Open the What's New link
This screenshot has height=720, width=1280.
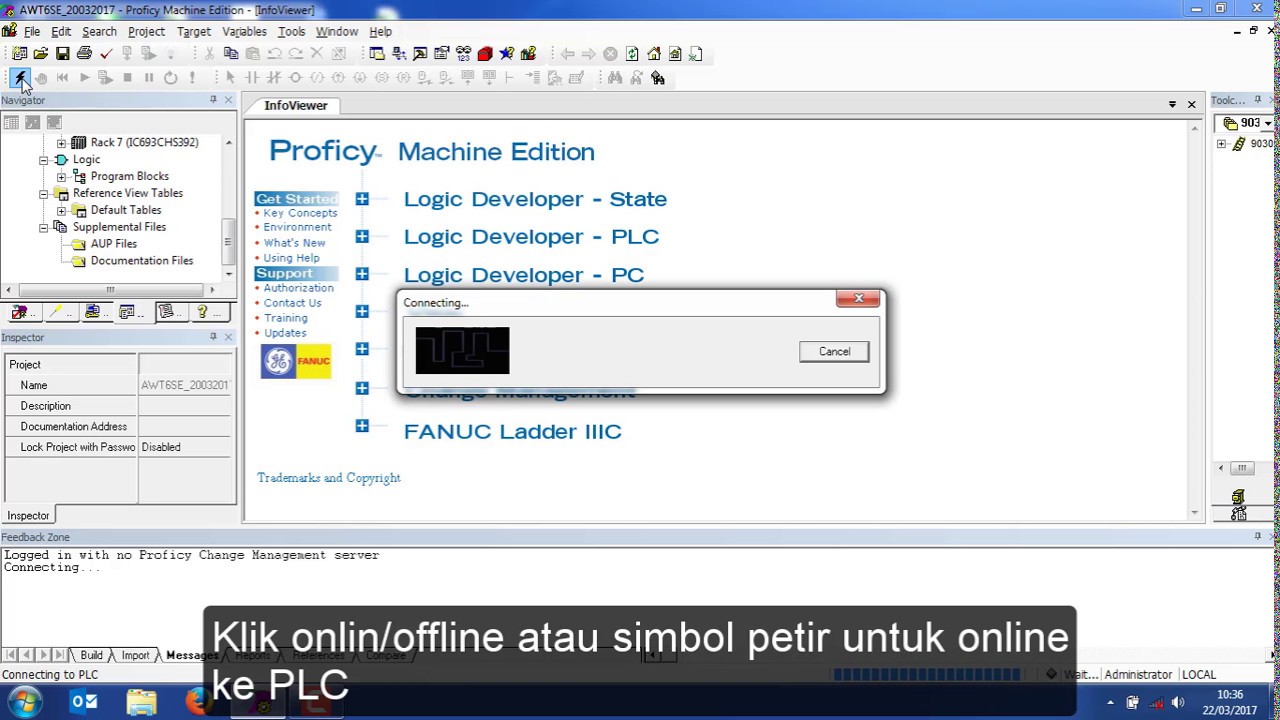(x=294, y=243)
